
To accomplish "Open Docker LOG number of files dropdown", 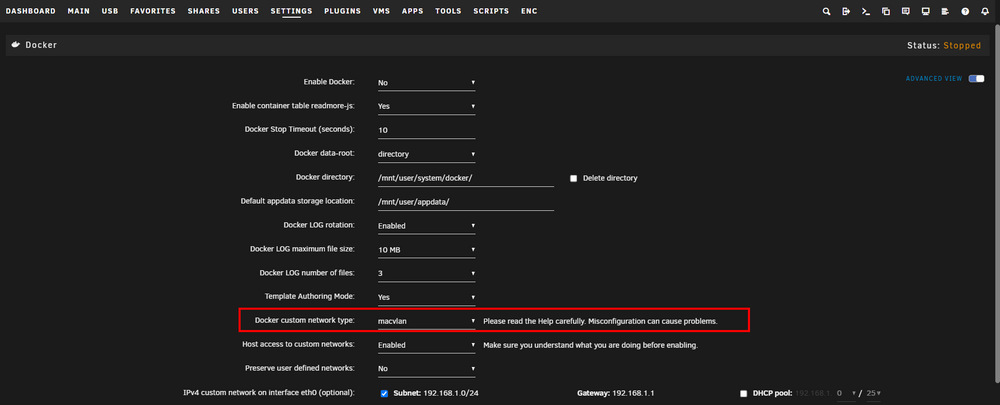I will pos(426,274).
